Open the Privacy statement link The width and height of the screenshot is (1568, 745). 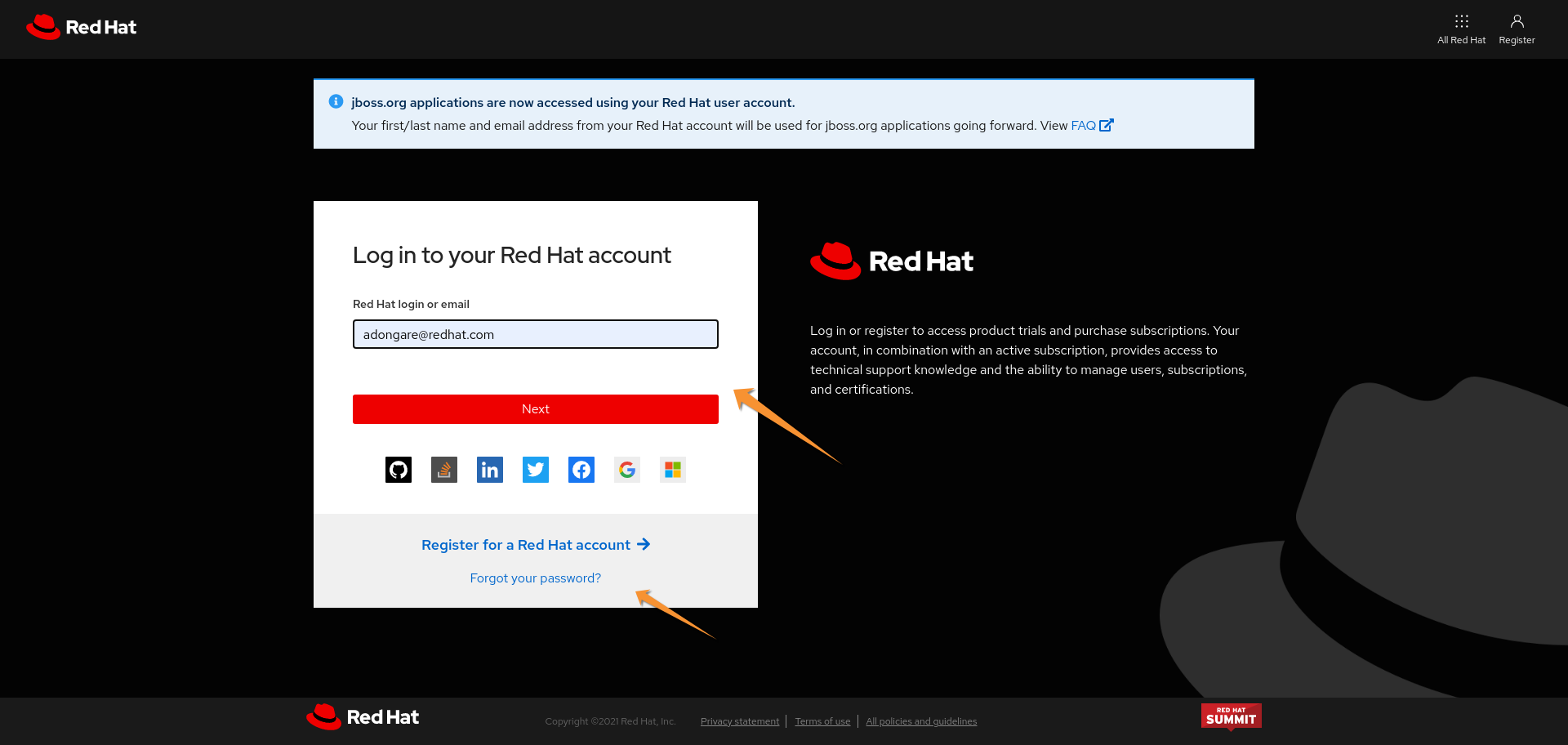[740, 721]
